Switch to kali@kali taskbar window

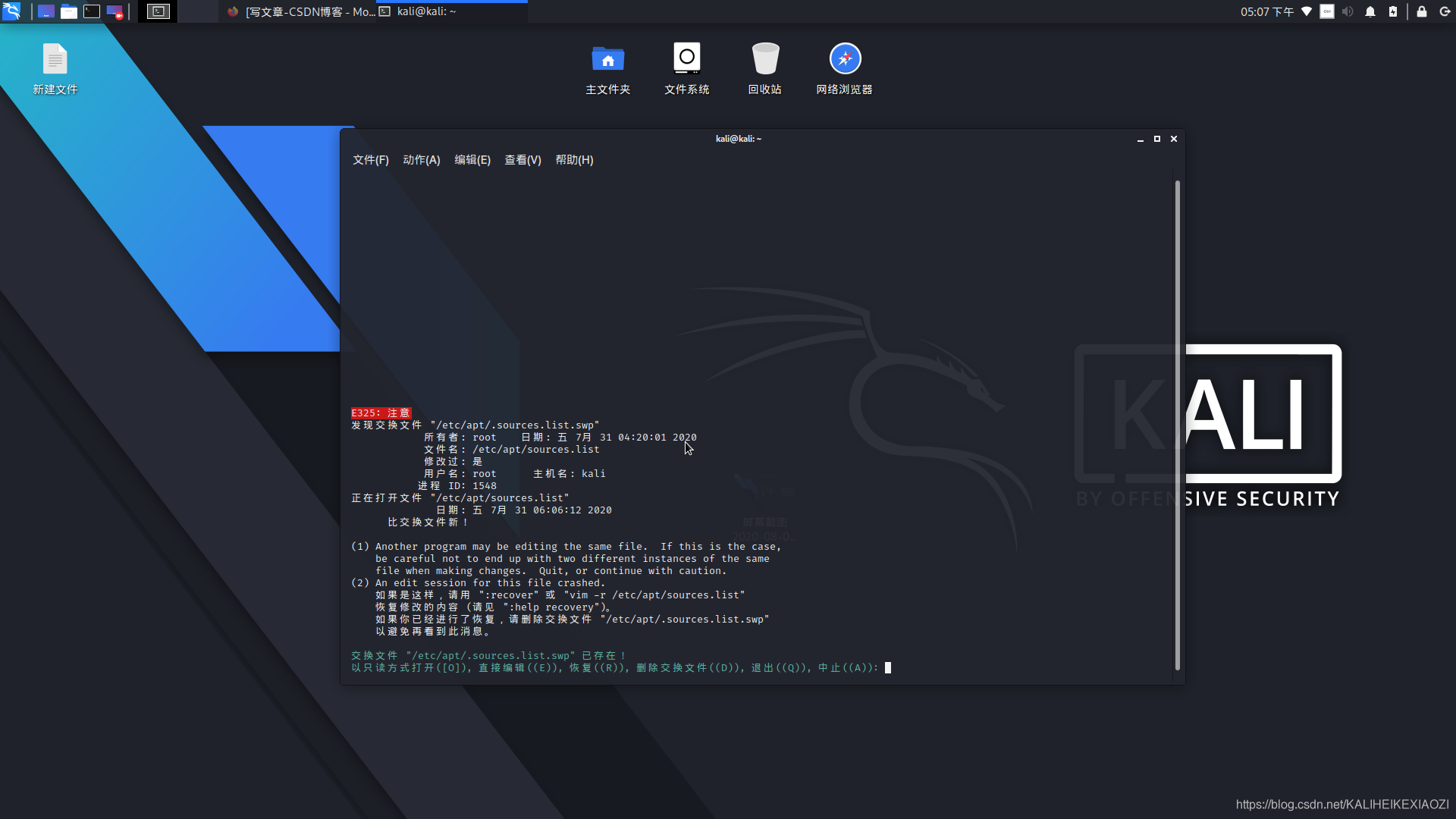tap(451, 11)
